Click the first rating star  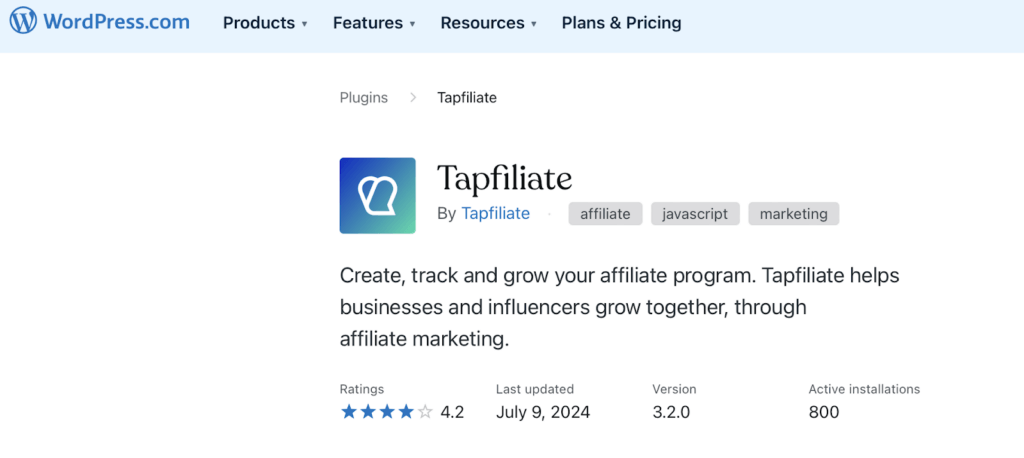coord(349,412)
